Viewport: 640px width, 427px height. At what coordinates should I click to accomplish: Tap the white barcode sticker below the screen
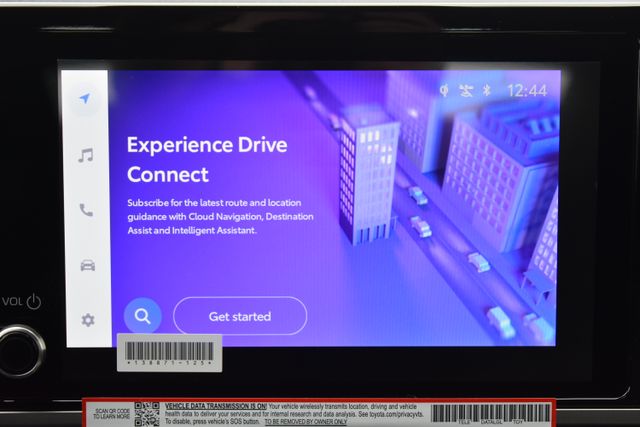[167, 352]
